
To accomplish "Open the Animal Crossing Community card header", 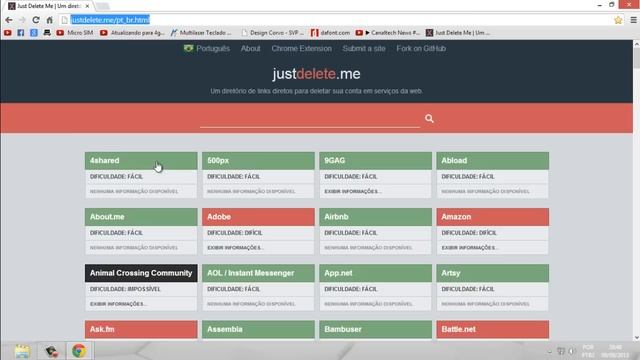I will click(141, 273).
